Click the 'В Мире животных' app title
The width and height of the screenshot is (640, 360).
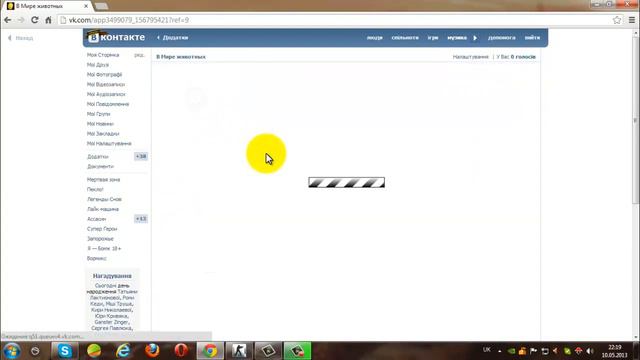coord(181,57)
